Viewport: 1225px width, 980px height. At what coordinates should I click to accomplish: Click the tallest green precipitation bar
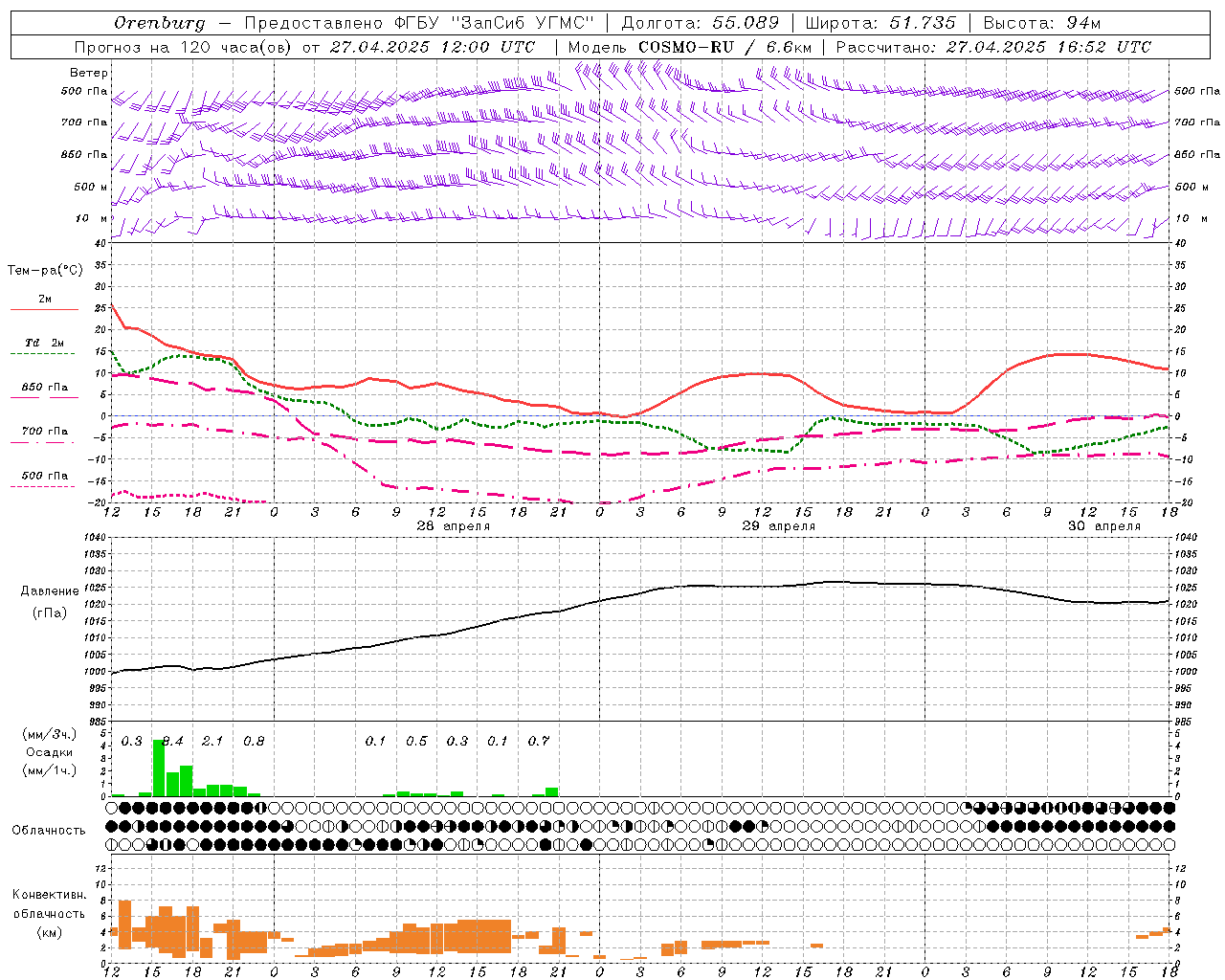[159, 768]
